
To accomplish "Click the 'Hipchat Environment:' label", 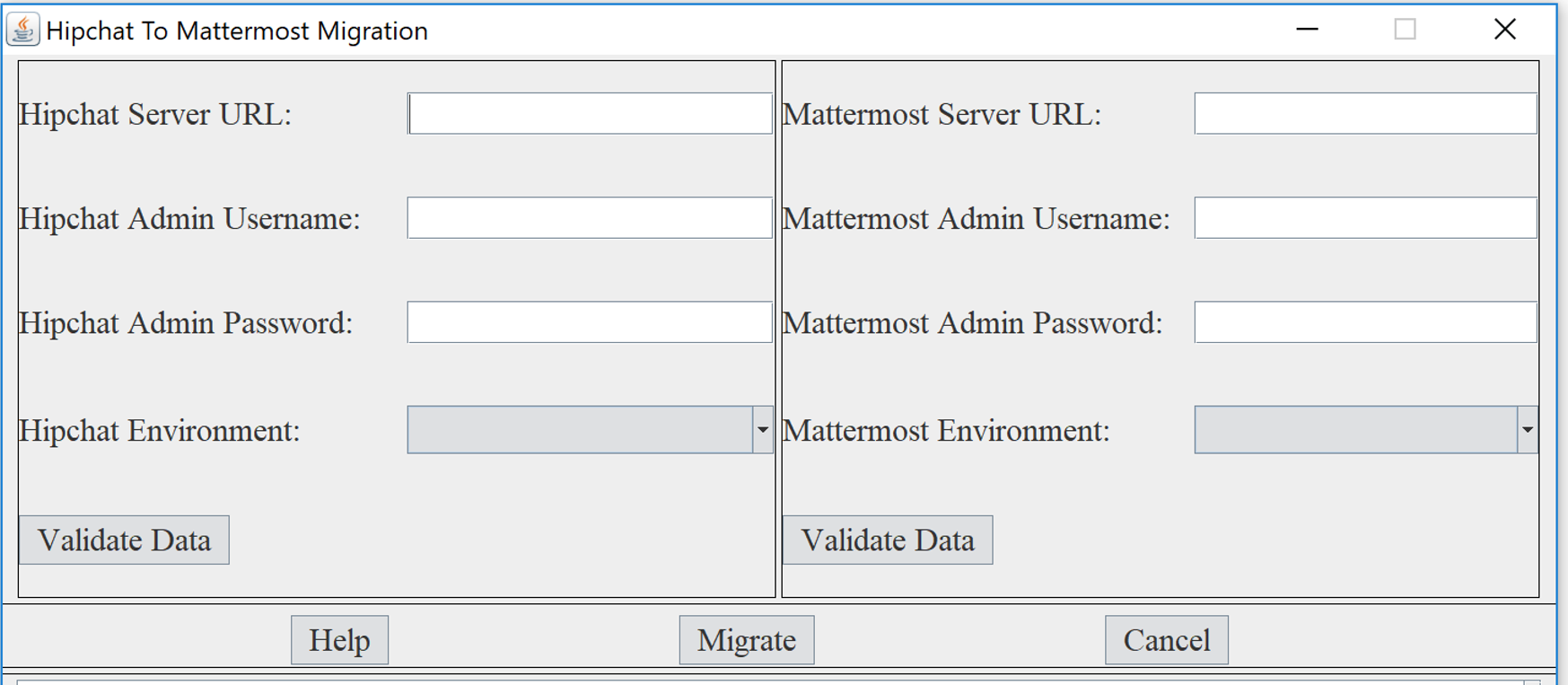I will (x=160, y=431).
